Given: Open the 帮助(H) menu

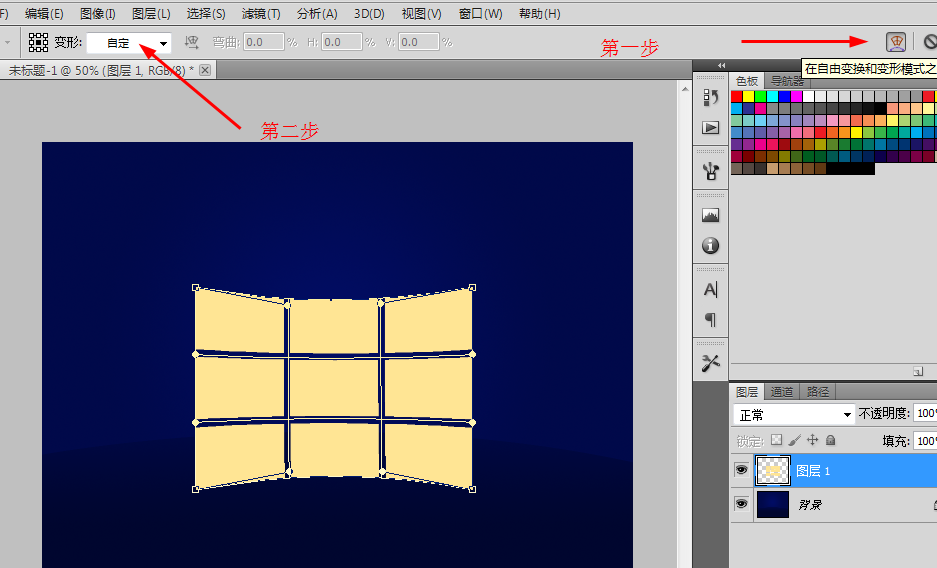Looking at the screenshot, I should [540, 13].
